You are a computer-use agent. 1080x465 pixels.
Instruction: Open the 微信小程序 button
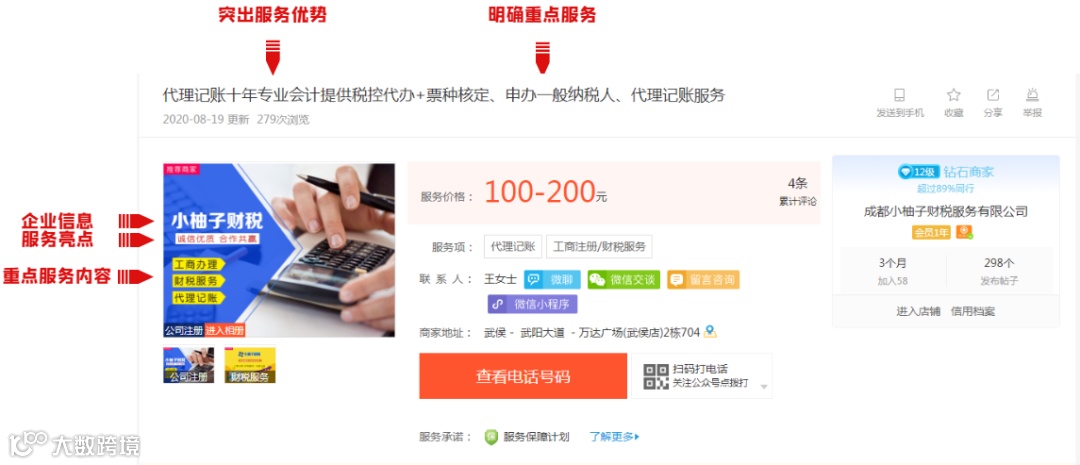pos(532,304)
